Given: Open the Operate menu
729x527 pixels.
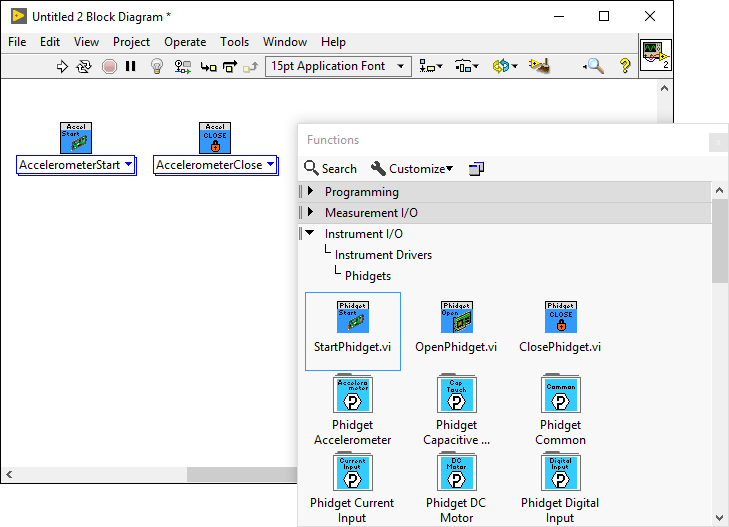Looking at the screenshot, I should [x=185, y=42].
